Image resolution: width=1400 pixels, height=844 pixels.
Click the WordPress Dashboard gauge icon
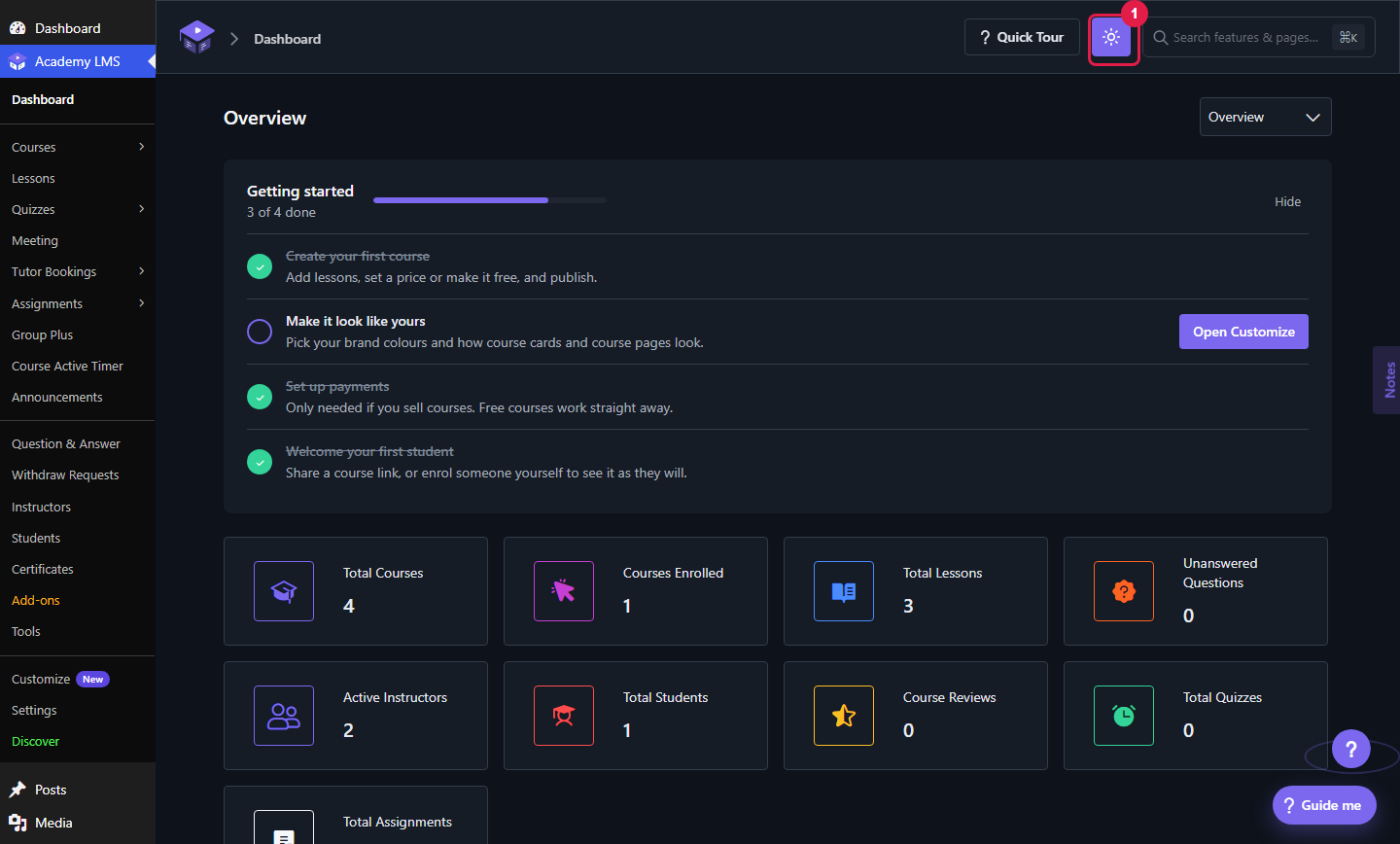click(17, 28)
